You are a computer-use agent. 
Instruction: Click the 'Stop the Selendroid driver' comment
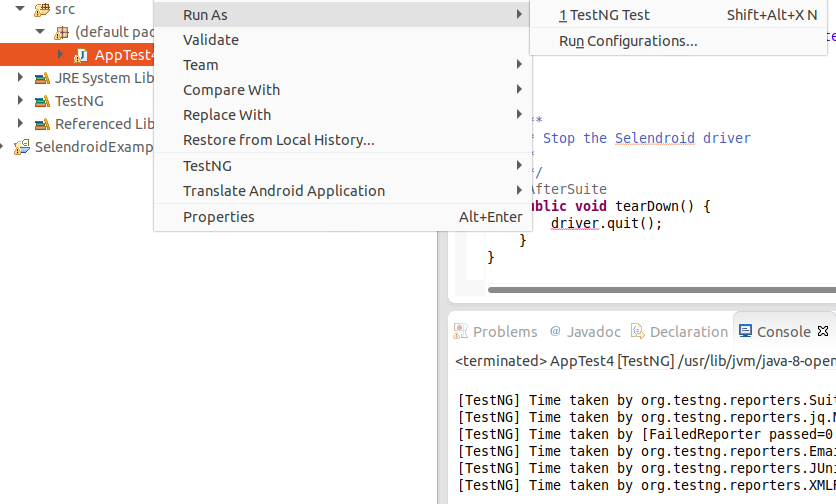click(x=647, y=138)
